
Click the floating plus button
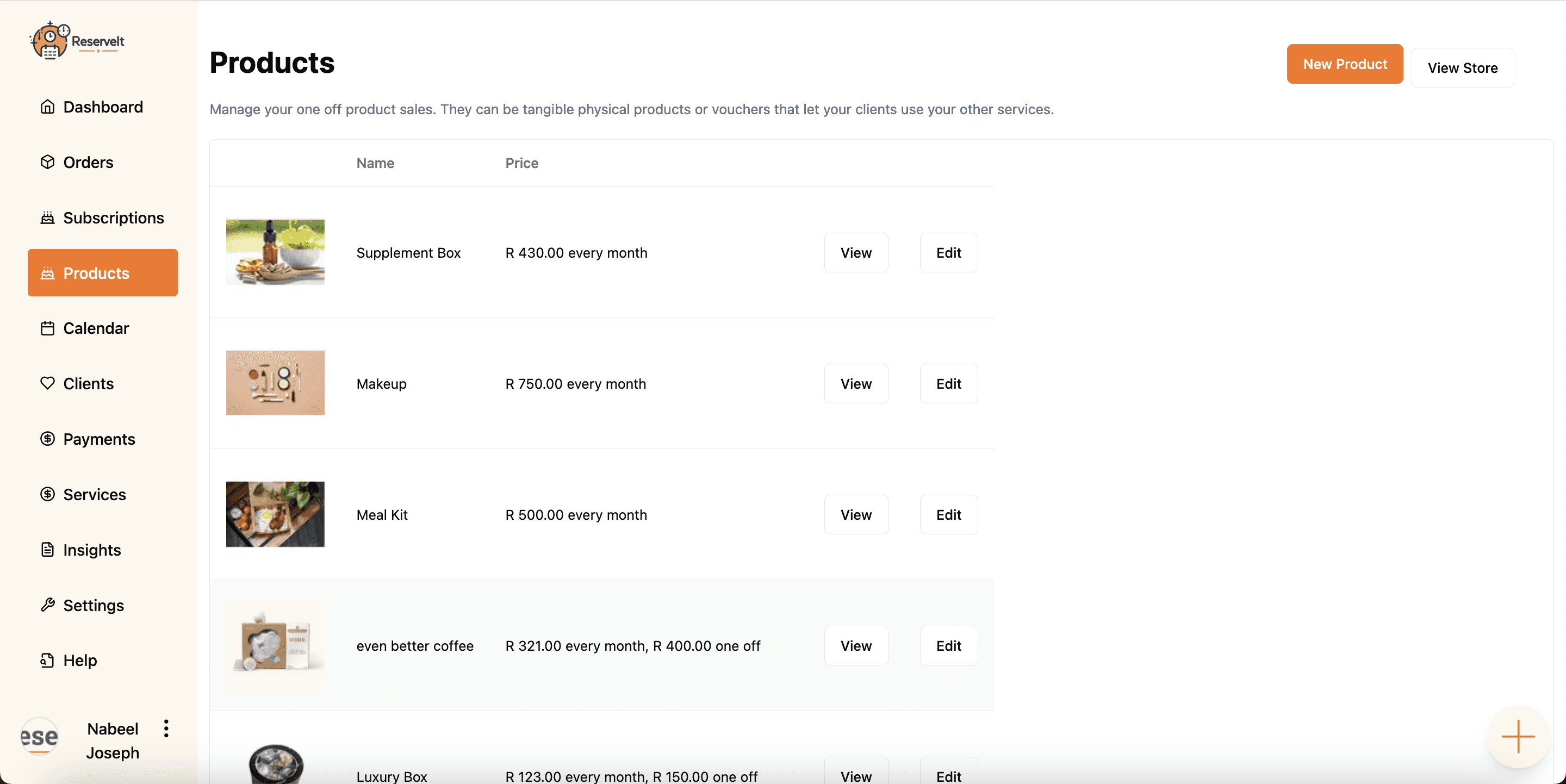tap(1518, 737)
